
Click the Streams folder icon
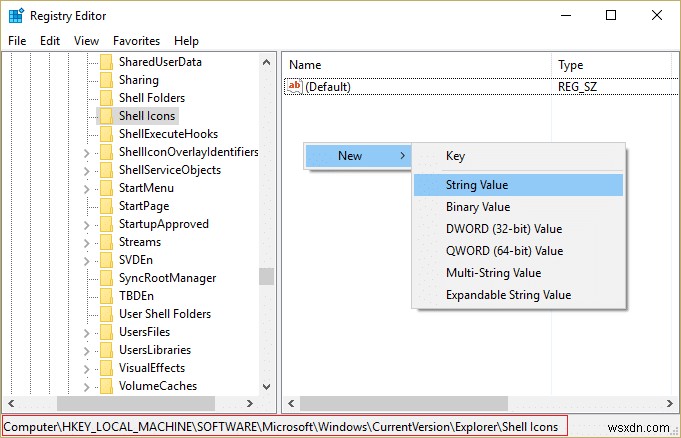(106, 242)
